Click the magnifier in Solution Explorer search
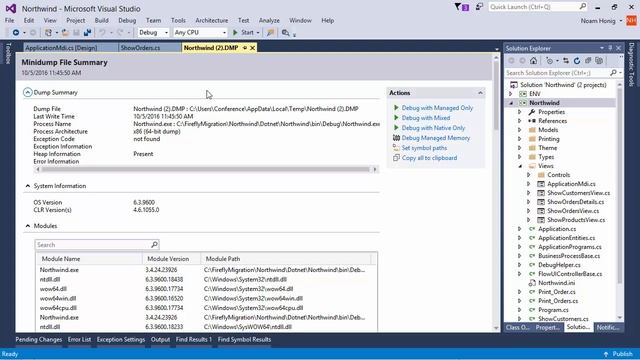 point(613,73)
